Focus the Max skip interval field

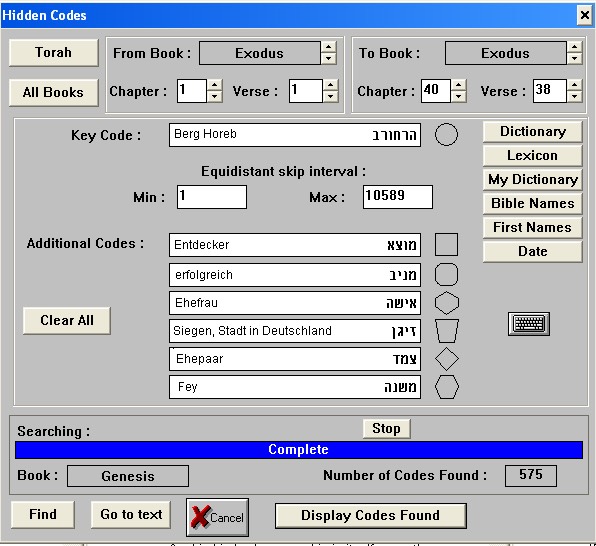pos(398,197)
